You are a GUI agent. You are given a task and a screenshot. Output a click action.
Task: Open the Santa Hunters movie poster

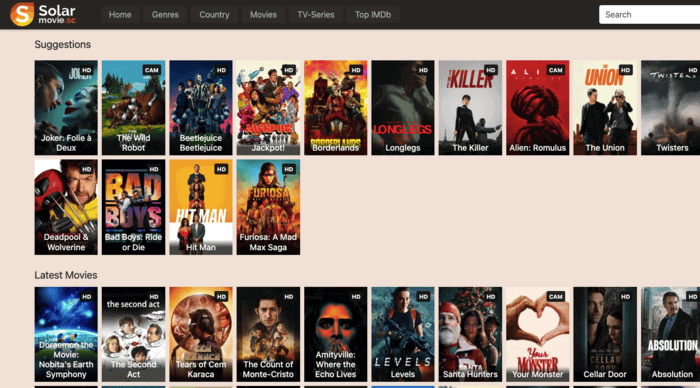click(470, 334)
